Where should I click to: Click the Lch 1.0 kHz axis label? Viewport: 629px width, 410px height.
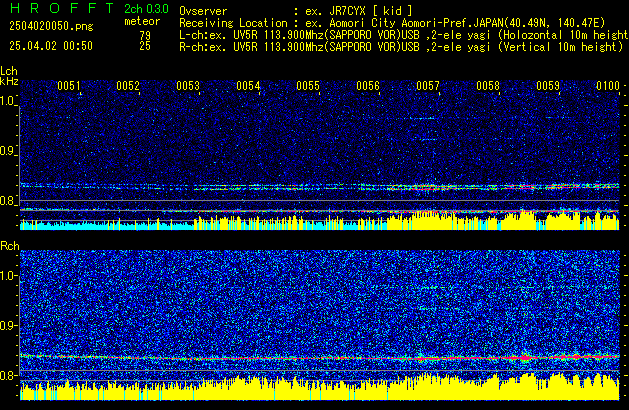click(7, 101)
